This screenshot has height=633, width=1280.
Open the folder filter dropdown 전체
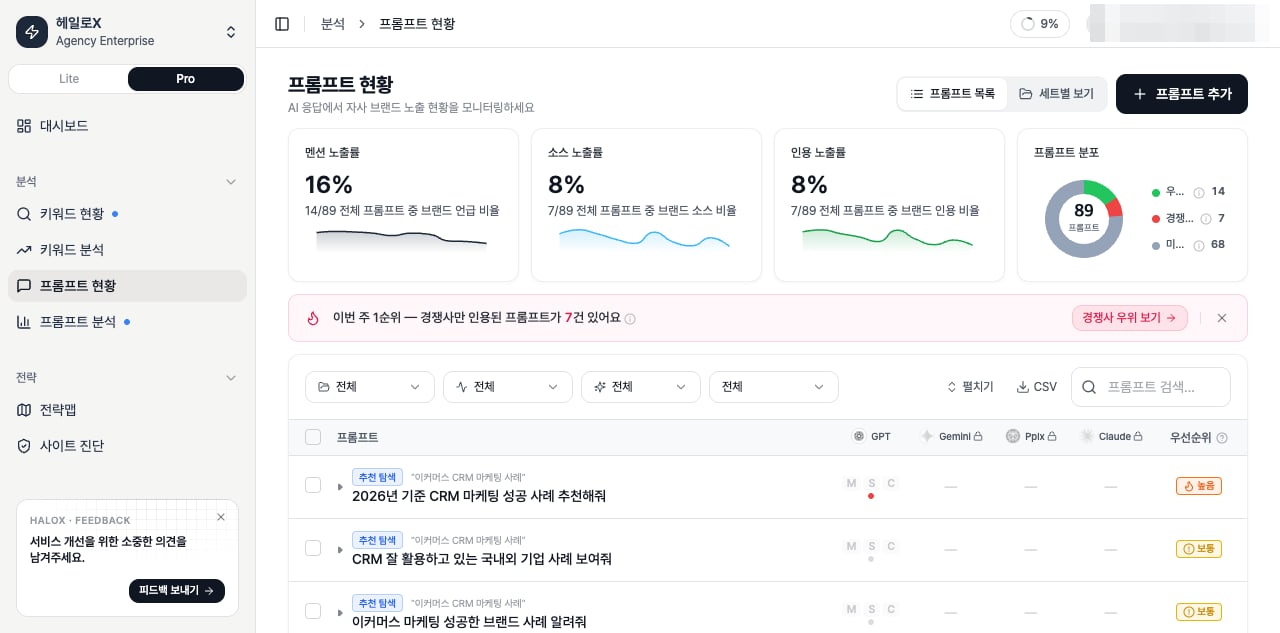(x=370, y=387)
